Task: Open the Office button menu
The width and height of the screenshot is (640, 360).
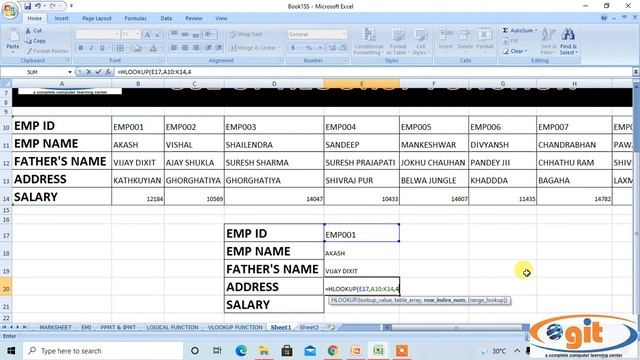Action: (10, 10)
